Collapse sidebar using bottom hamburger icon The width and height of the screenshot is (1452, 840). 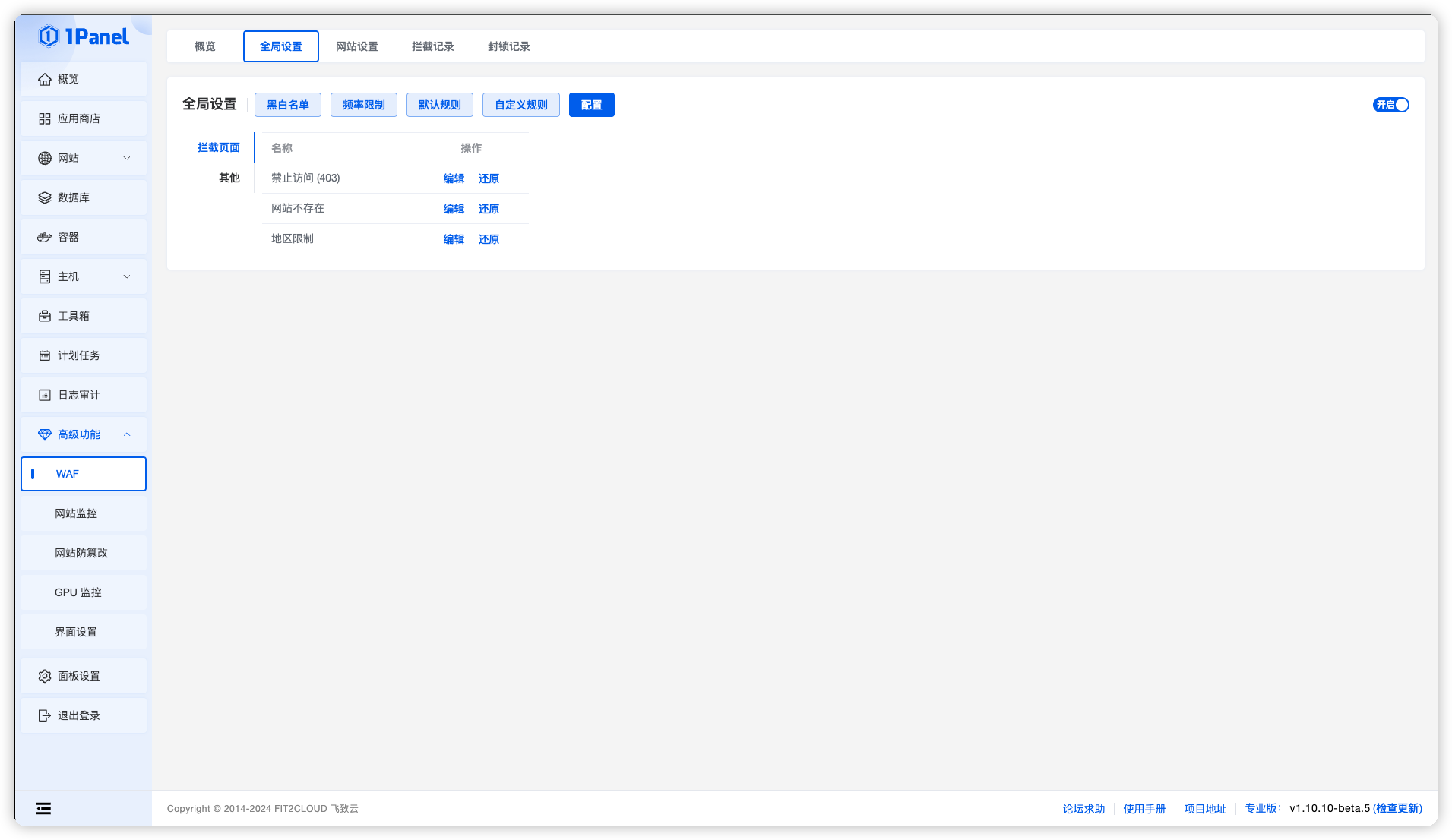pos(43,808)
